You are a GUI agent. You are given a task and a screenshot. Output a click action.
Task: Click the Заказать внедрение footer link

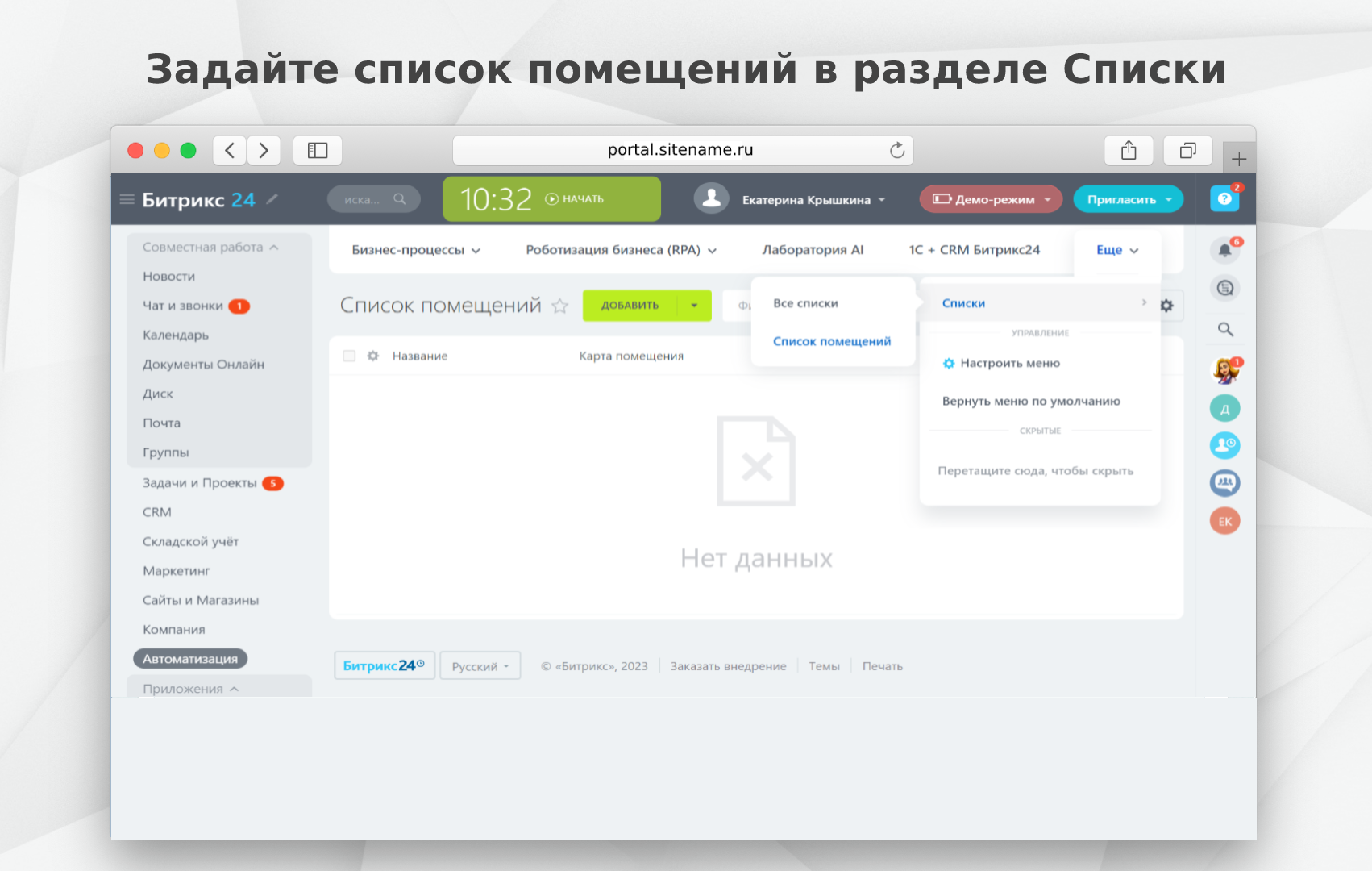728,666
